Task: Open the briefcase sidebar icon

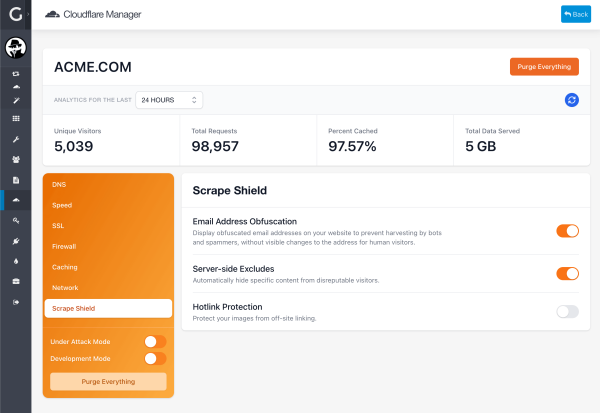Action: [x=16, y=281]
